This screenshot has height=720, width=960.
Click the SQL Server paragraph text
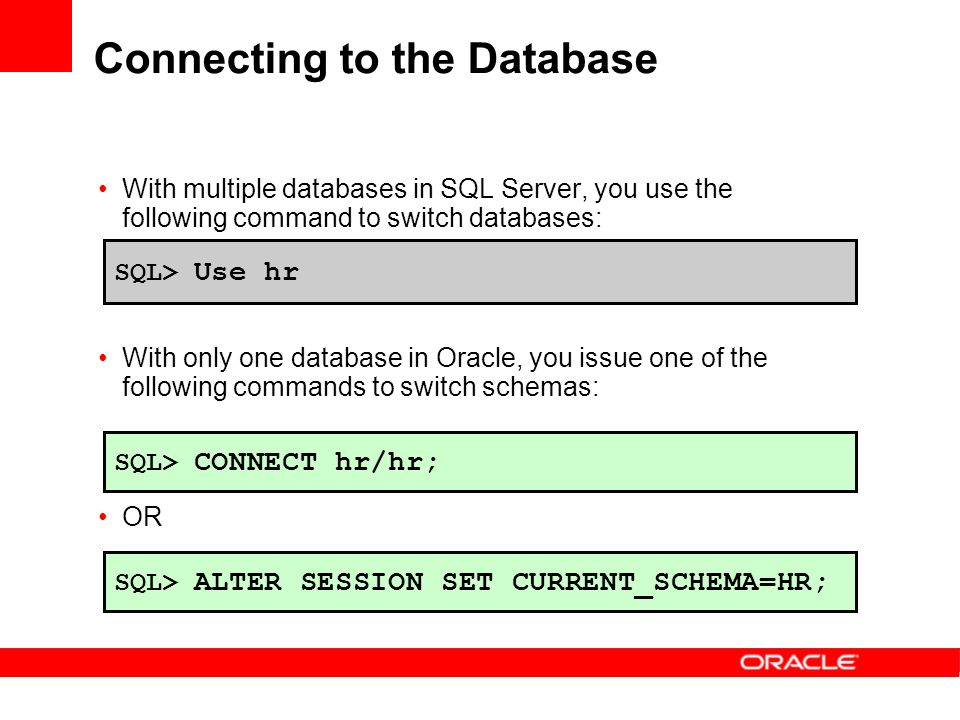[427, 203]
